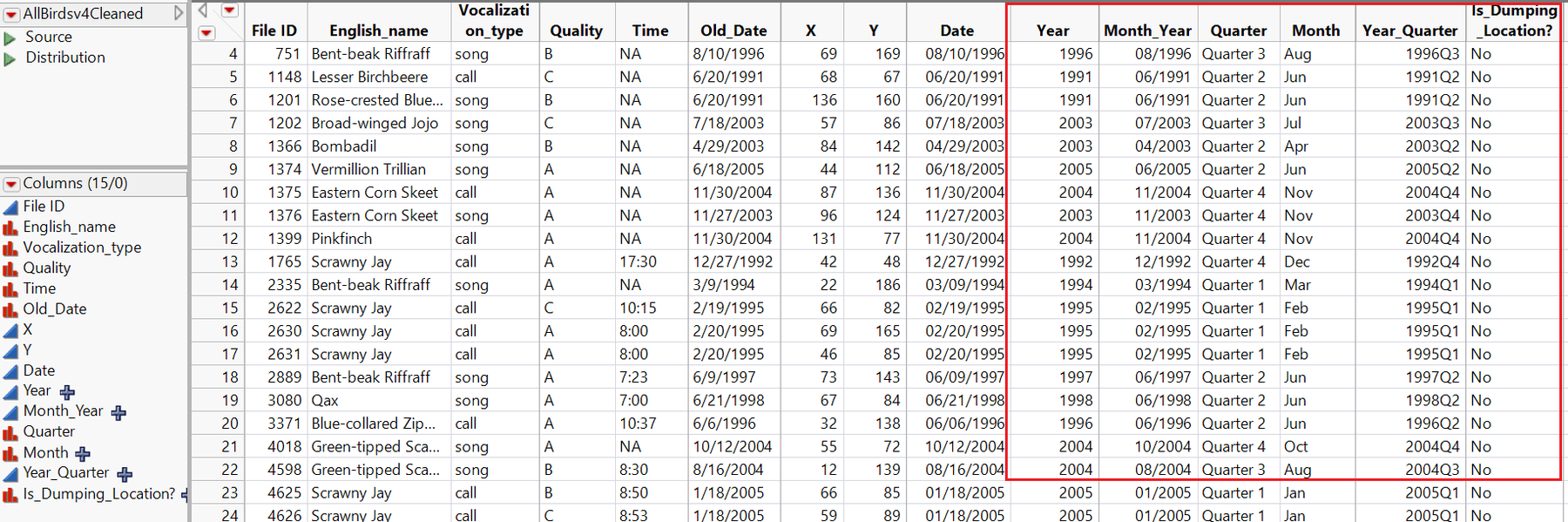The height and width of the screenshot is (522, 1568).
Task: Run the Source table script
Action: (x=10, y=37)
